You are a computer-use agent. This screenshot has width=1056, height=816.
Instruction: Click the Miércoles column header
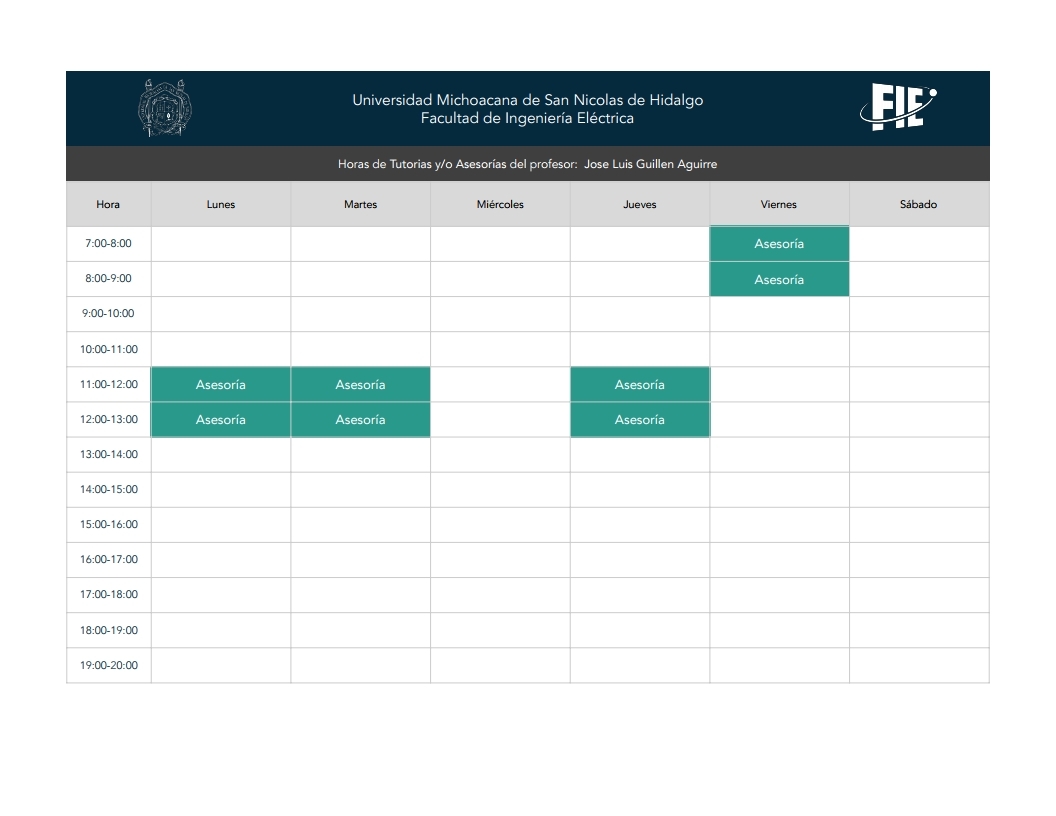click(x=500, y=204)
